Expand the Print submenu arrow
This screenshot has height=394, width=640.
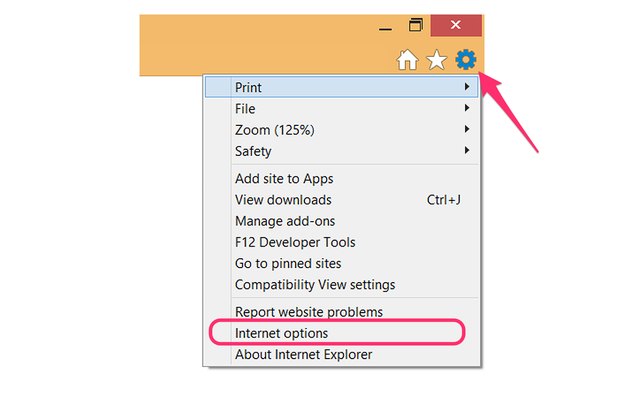coord(467,87)
